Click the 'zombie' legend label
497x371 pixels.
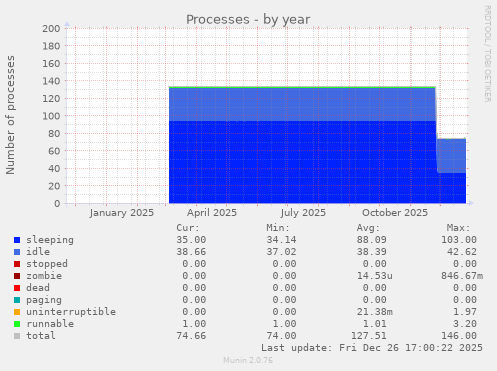(44, 276)
